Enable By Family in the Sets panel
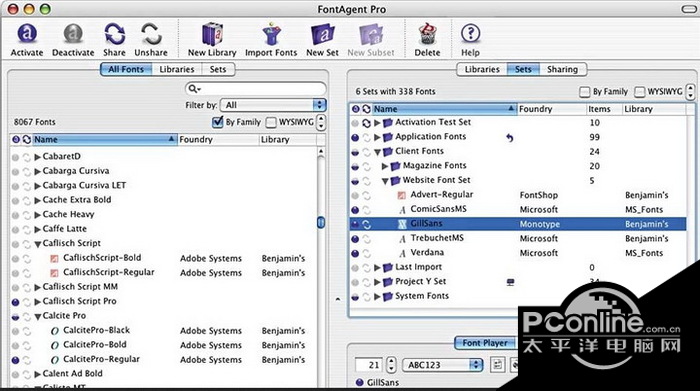The width and height of the screenshot is (700, 391). [584, 92]
